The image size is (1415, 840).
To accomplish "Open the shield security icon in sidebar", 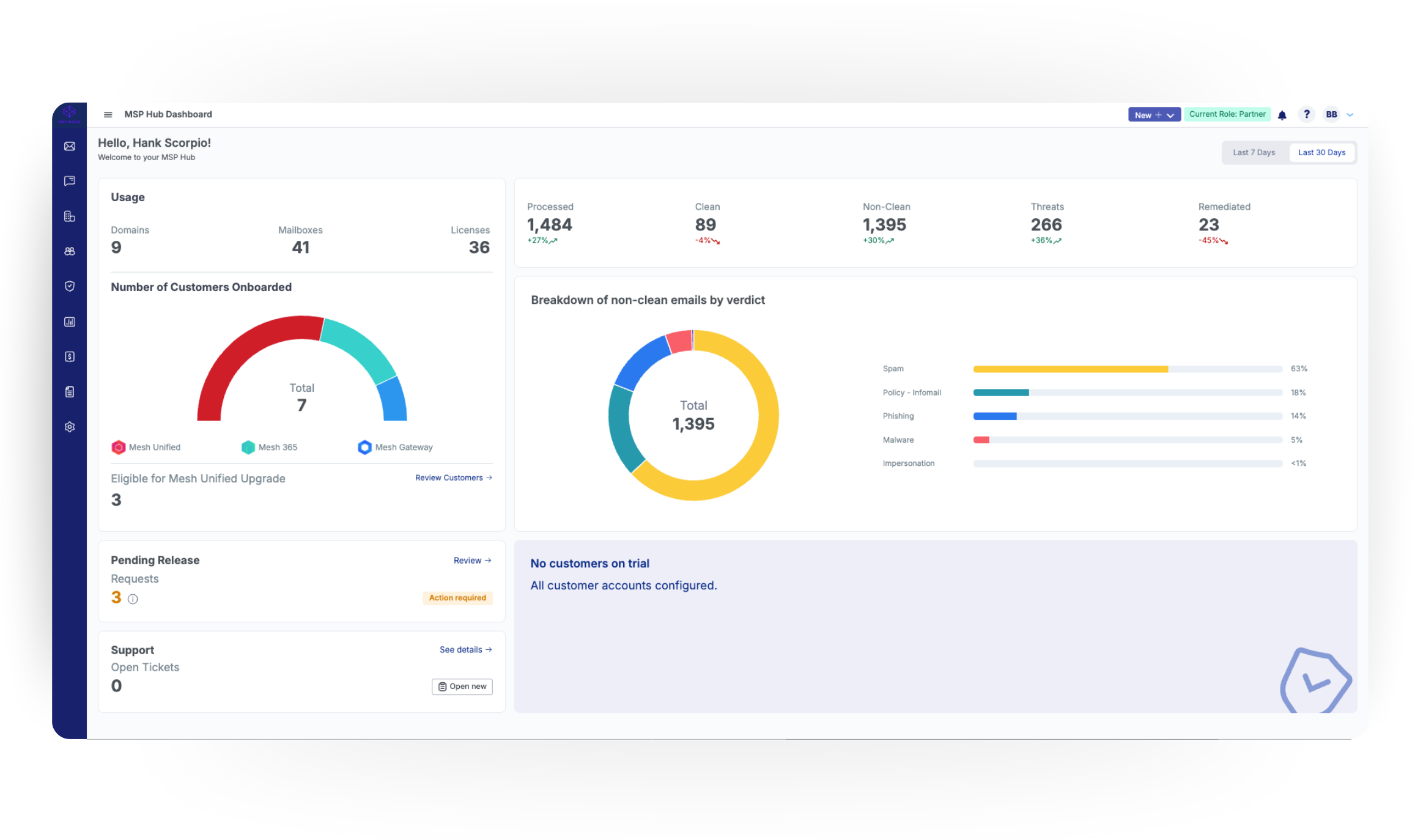I will [x=70, y=286].
